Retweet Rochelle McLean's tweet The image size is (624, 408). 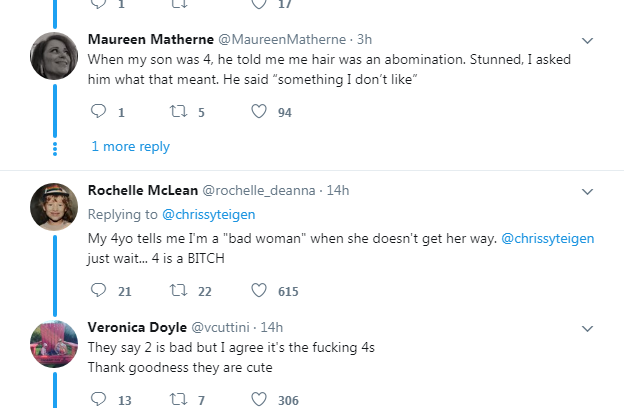click(x=178, y=290)
